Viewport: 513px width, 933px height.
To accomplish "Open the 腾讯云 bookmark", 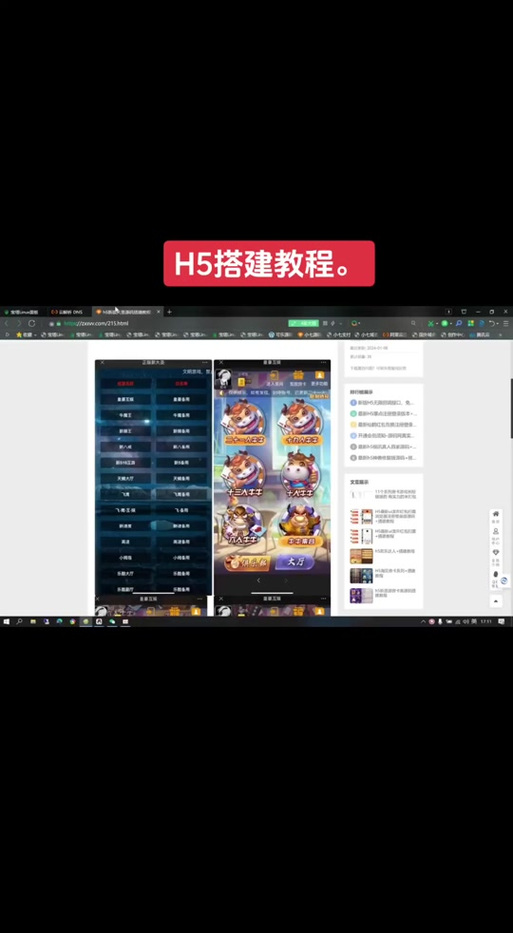I will click(480, 335).
